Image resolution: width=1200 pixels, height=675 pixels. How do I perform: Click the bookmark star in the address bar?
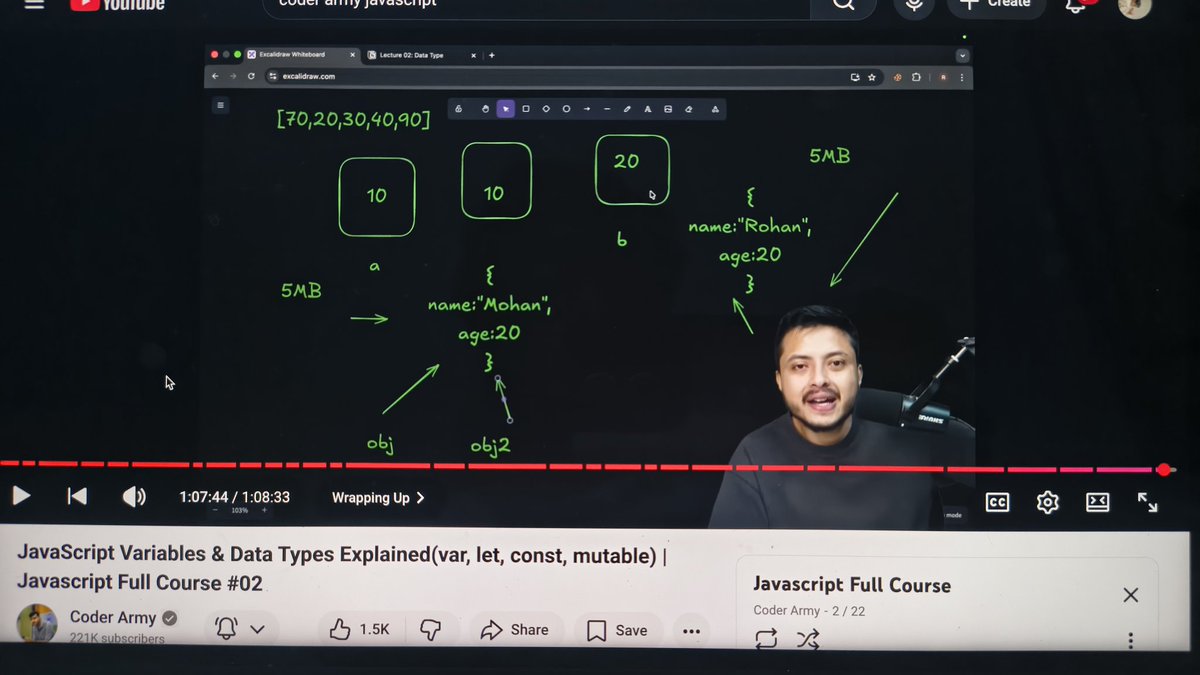coord(872,76)
